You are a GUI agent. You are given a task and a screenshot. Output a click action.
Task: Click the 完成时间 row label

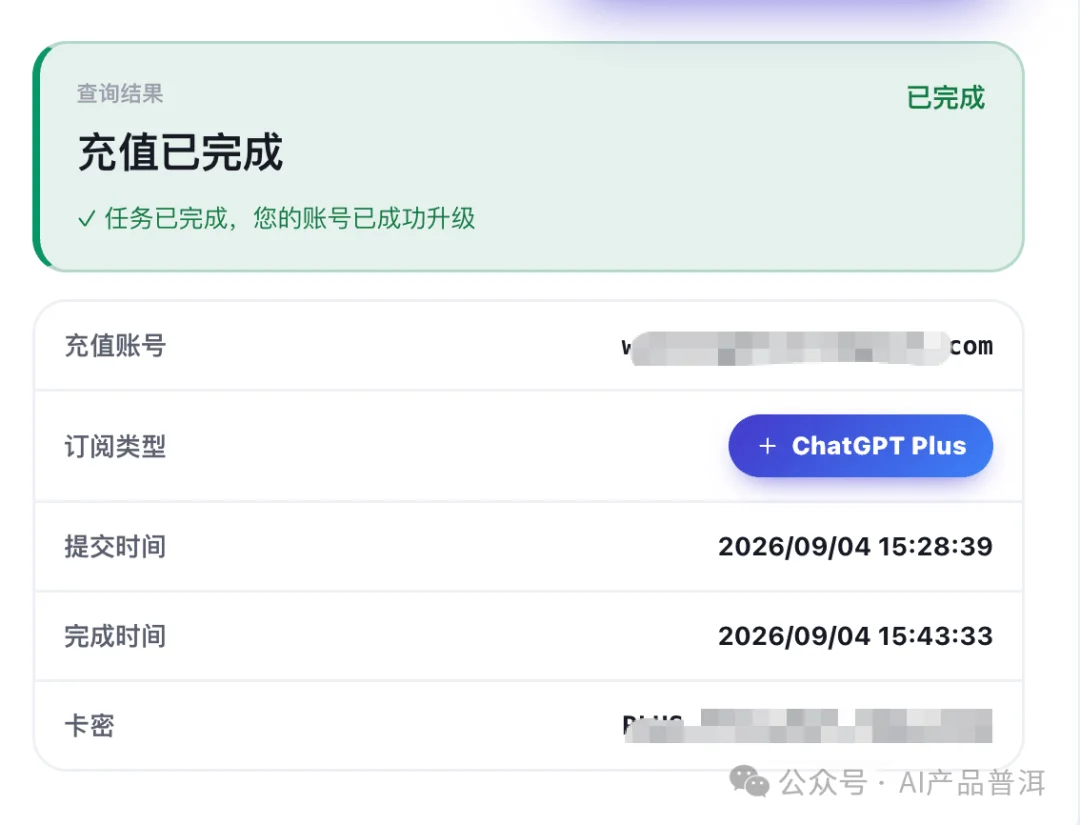pyautogui.click(x=115, y=636)
